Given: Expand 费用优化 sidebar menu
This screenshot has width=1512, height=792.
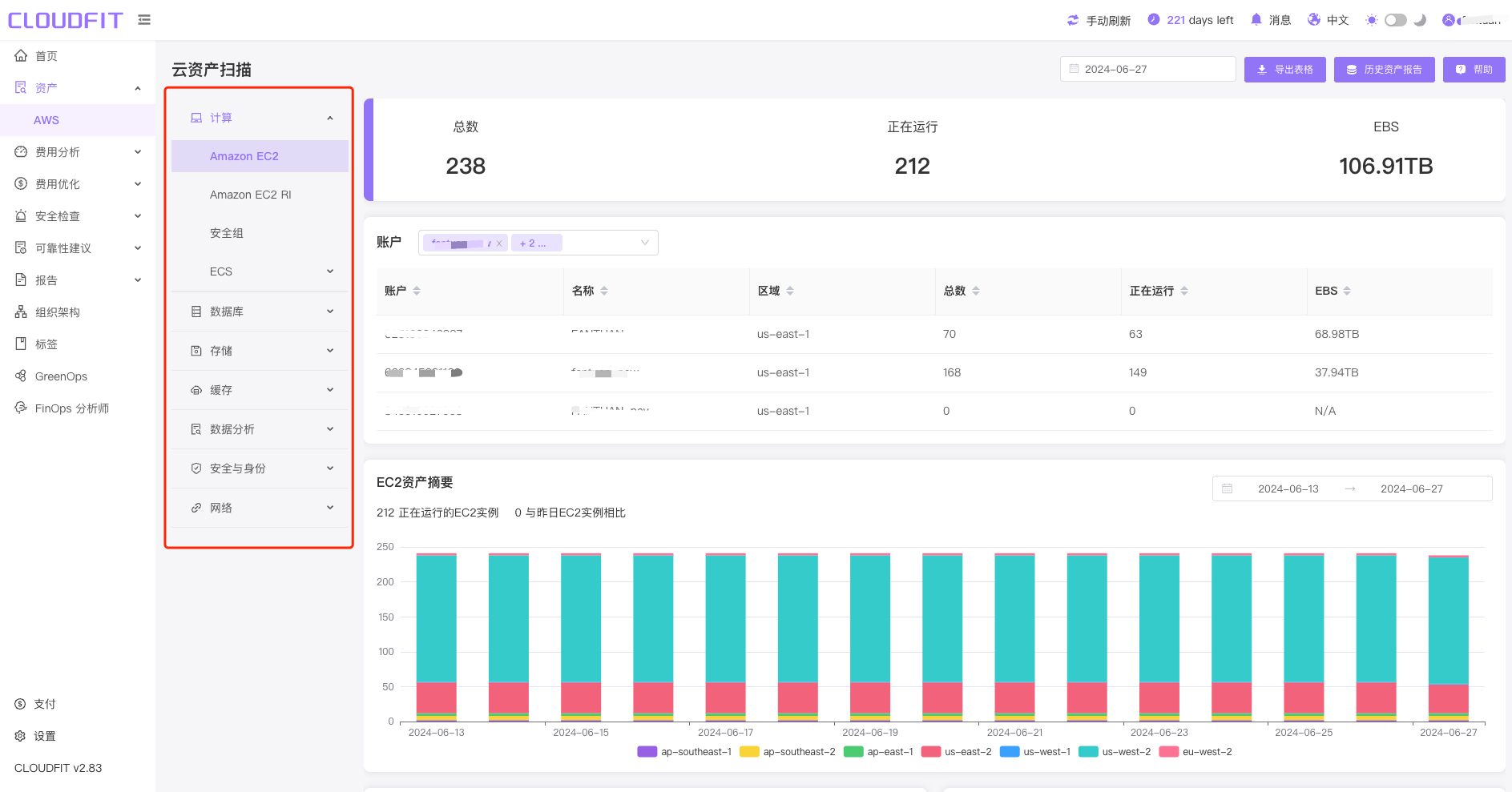Looking at the screenshot, I should [137, 184].
